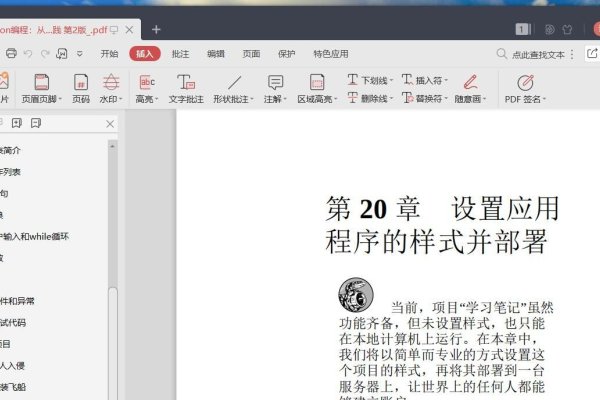The height and width of the screenshot is (400, 600).
Task: Click the title line 程序的样式并部署
Action: click(x=436, y=242)
